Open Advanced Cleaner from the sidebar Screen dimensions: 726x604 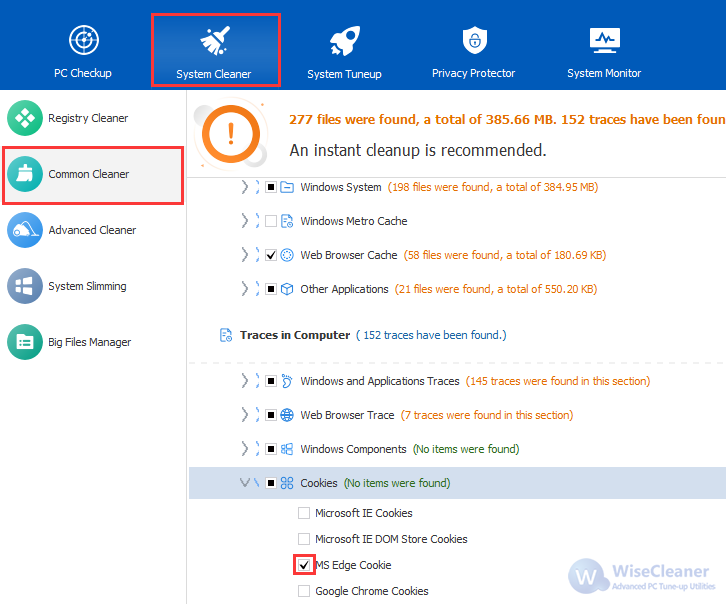coord(93,230)
